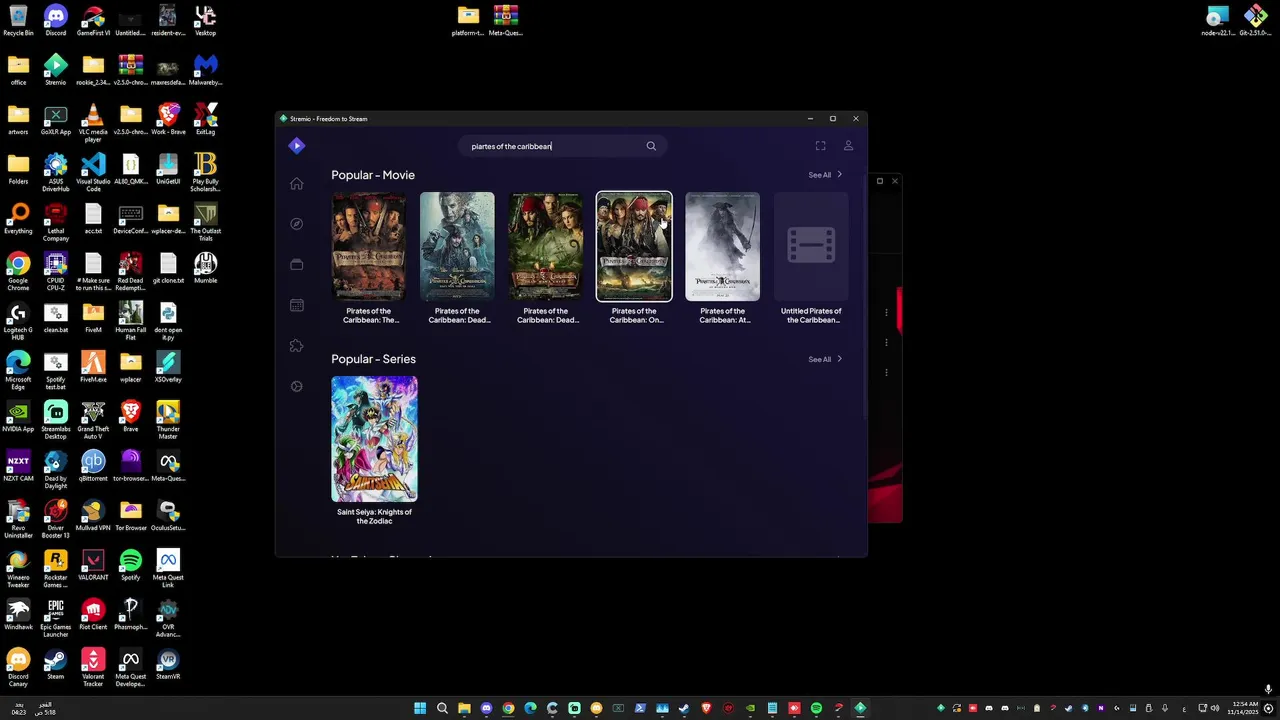The width and height of the screenshot is (1280, 720).
Task: Select the Google Chrome desktop icon
Action: tap(18, 271)
